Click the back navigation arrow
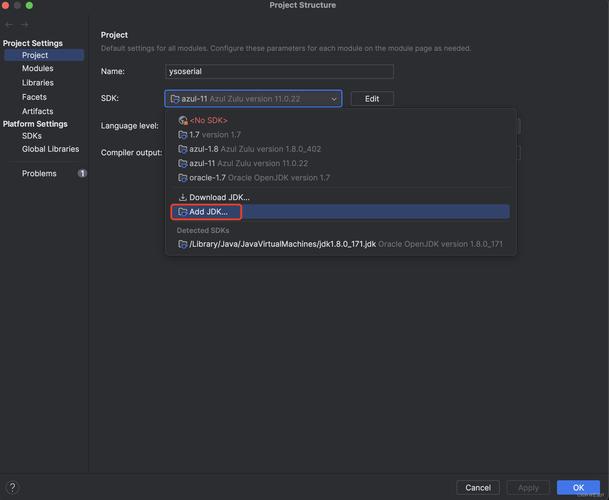 tap(9, 24)
